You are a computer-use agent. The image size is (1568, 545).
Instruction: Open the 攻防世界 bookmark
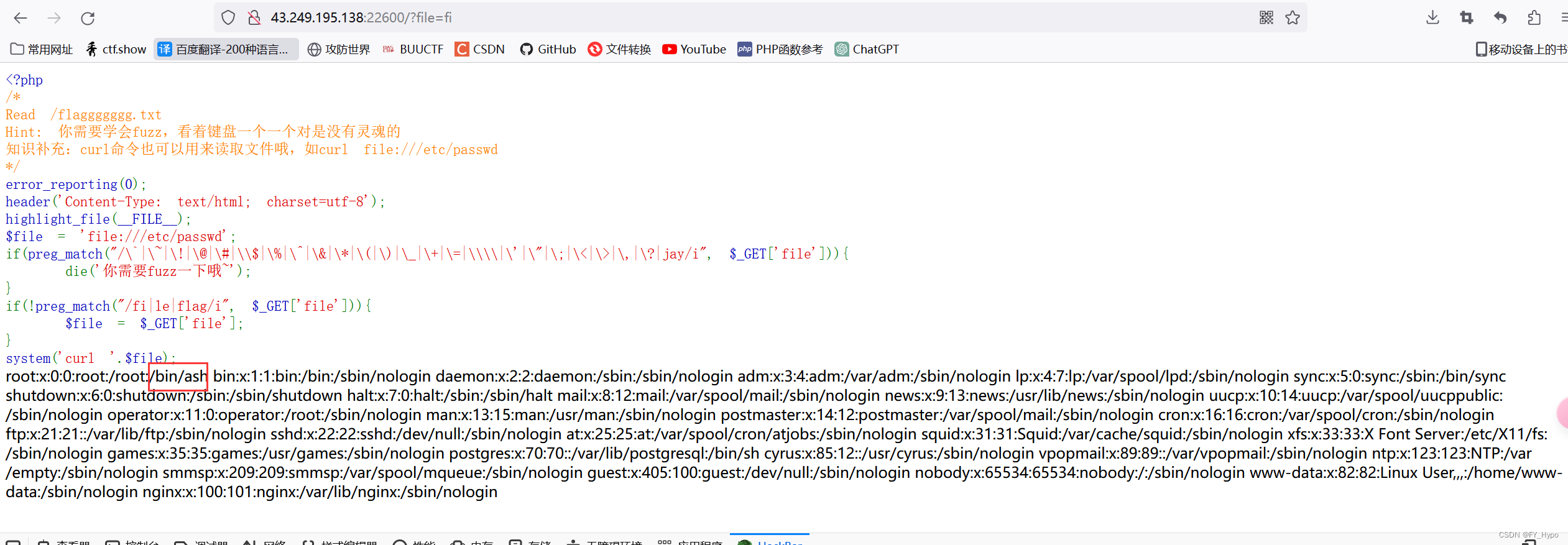(x=339, y=49)
